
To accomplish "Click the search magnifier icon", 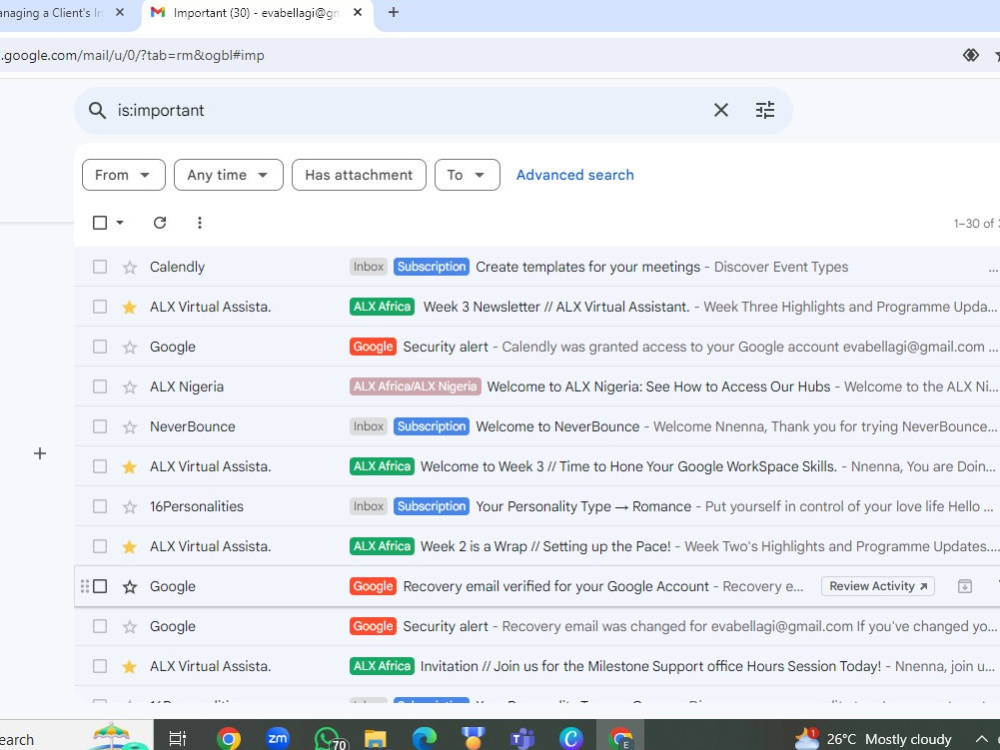I will [x=97, y=110].
